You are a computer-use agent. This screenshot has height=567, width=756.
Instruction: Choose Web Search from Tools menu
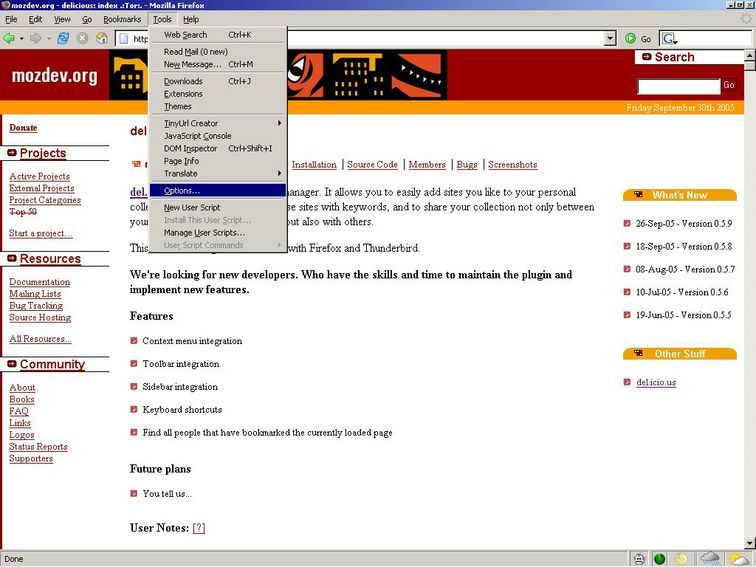(217, 35)
